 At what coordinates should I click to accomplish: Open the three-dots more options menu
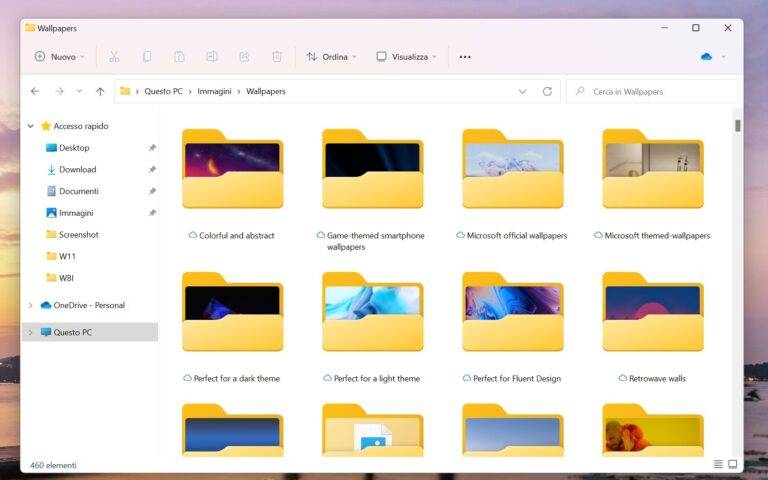click(x=465, y=57)
